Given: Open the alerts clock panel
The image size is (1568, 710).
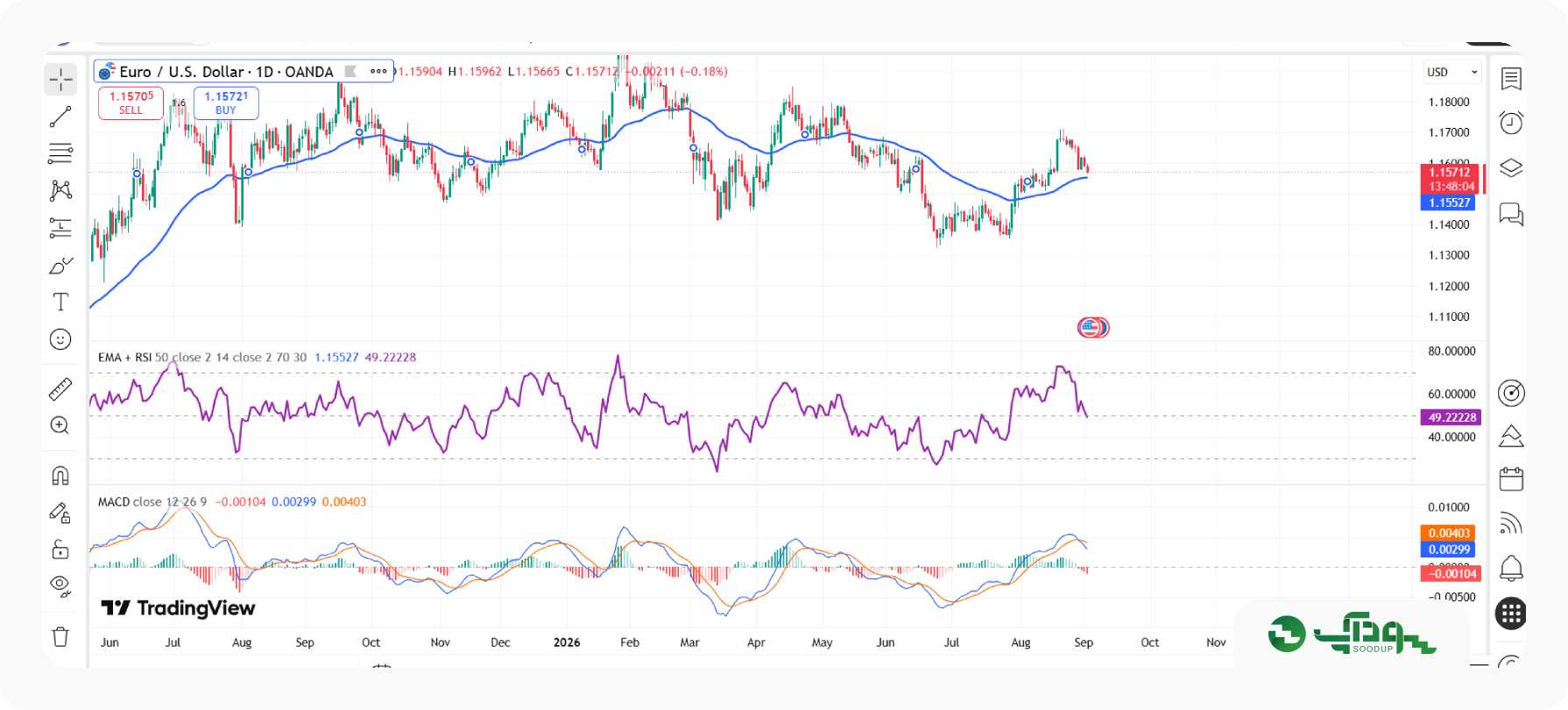Looking at the screenshot, I should [x=1511, y=123].
